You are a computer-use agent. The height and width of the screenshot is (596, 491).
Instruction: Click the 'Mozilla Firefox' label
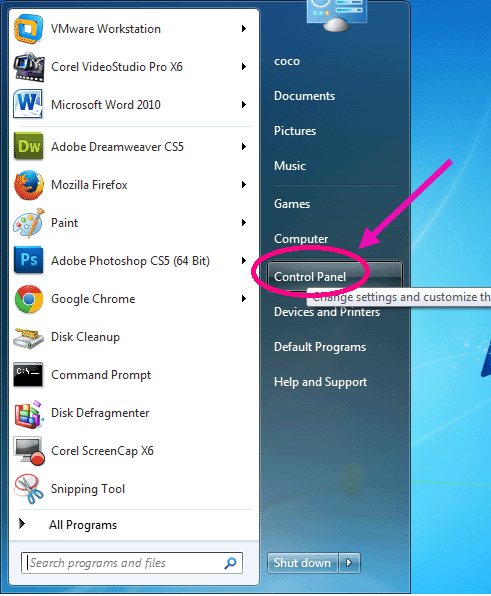[89, 185]
